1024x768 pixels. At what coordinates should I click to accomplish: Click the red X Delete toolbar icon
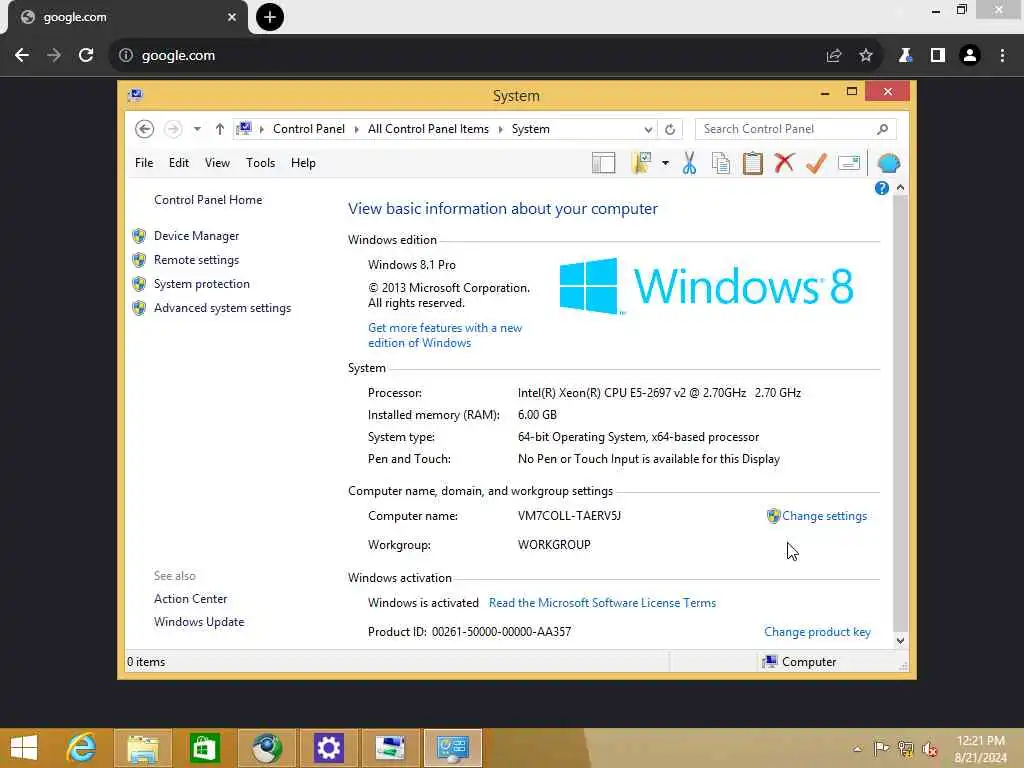click(784, 163)
